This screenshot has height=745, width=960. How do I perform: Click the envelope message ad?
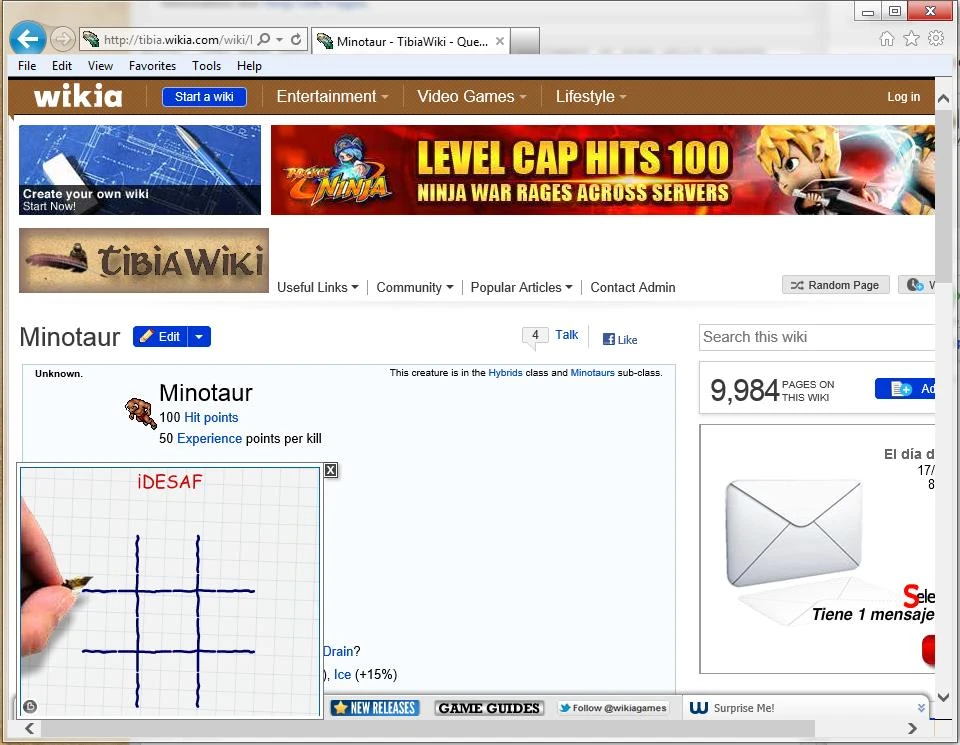817,549
